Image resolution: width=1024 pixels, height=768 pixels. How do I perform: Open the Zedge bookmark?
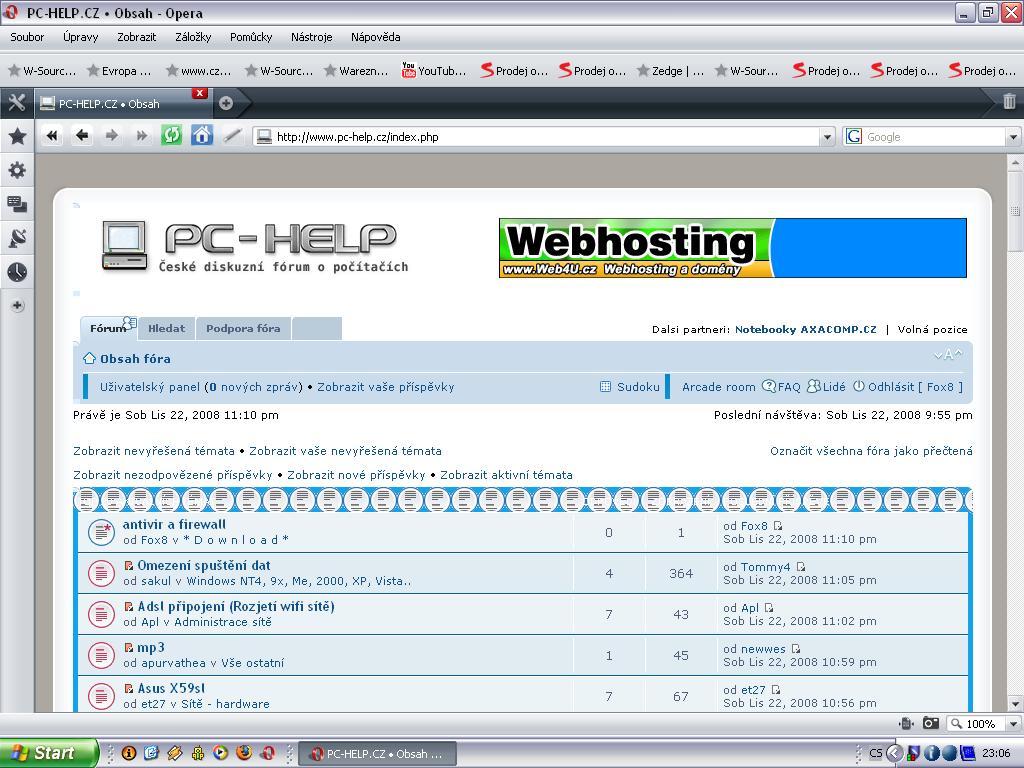(671, 71)
